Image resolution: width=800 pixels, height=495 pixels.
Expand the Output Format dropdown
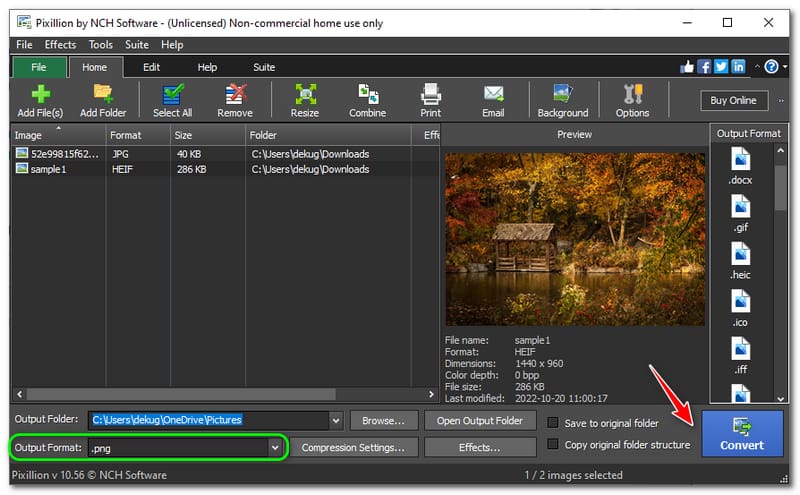pyautogui.click(x=275, y=448)
